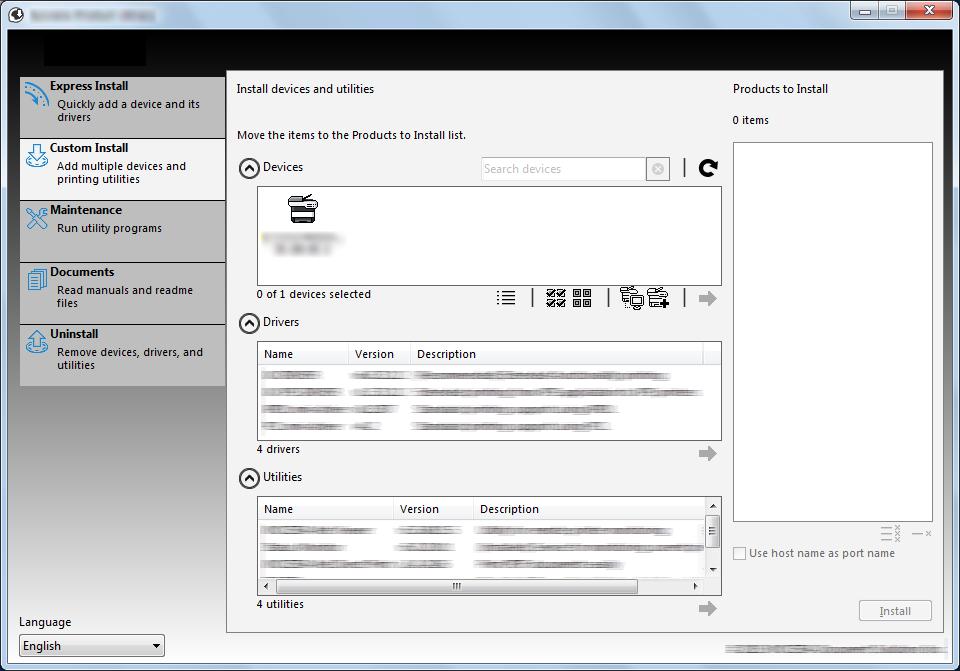Close the installer window
Image resolution: width=960 pixels, height=671 pixels.
pyautogui.click(x=929, y=10)
